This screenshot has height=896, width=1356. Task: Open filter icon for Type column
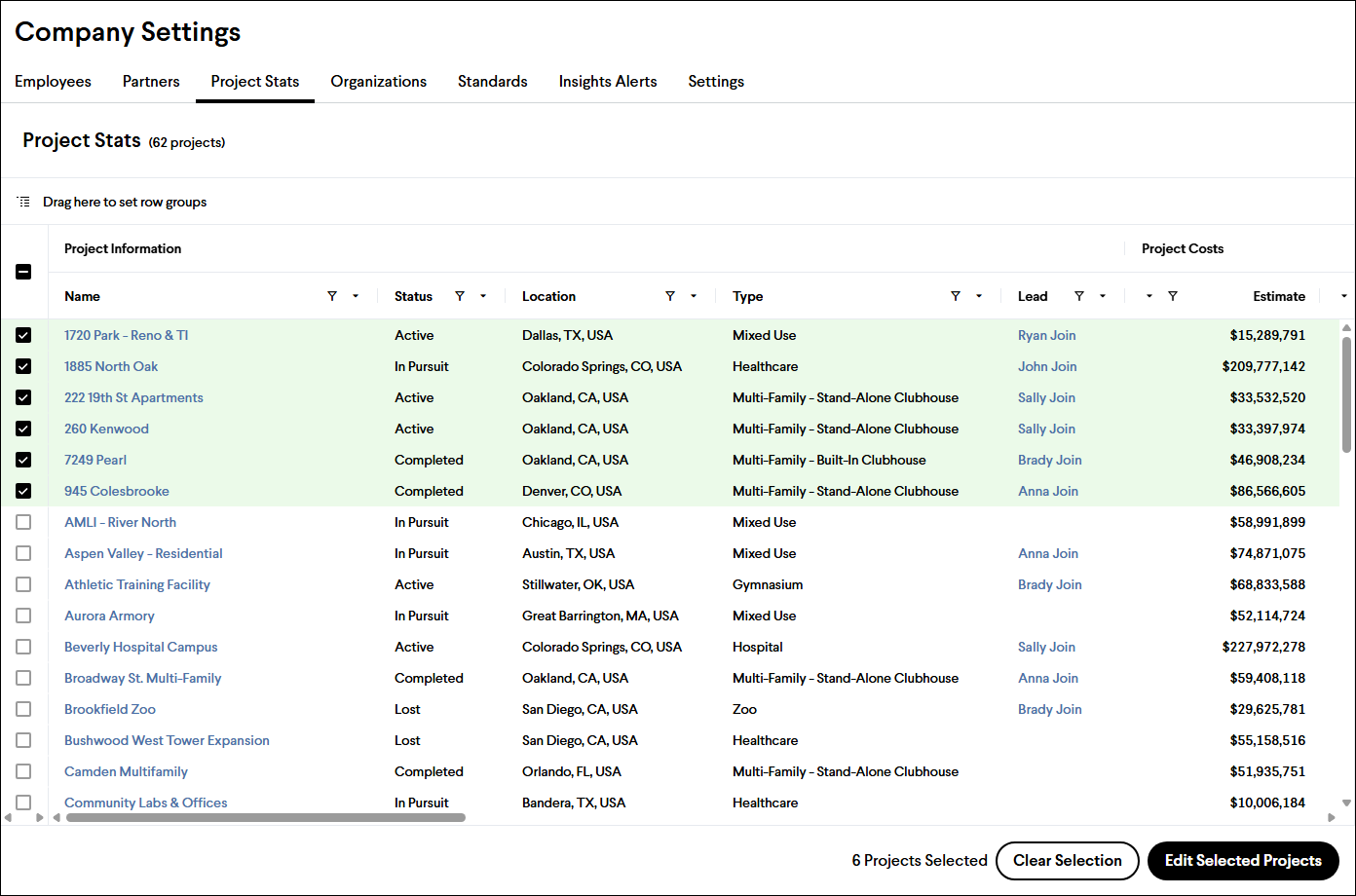pyautogui.click(x=956, y=296)
